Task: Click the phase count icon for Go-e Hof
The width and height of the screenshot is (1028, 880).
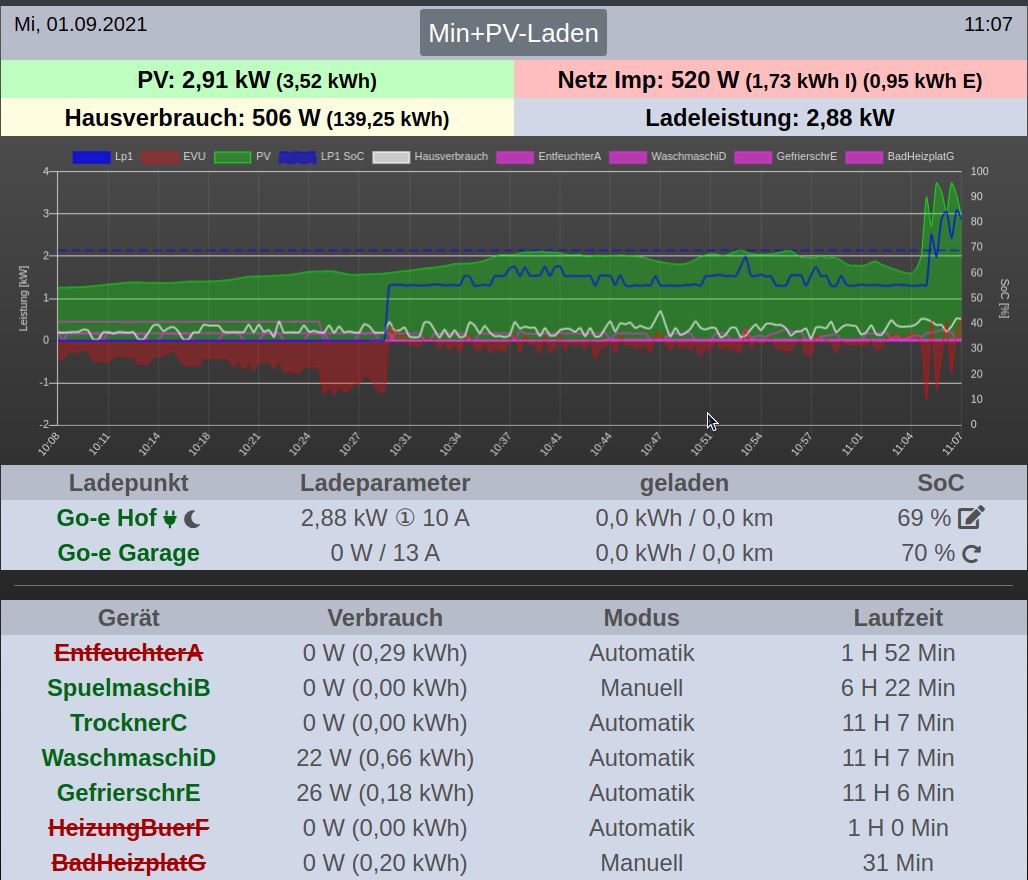Action: 405,518
